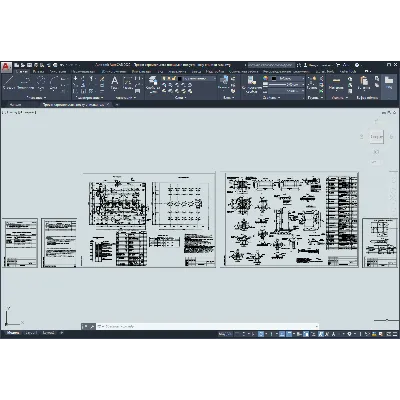Select the large Text tool
Viewport: 400px width, 400px height.
pyautogui.click(x=114, y=83)
